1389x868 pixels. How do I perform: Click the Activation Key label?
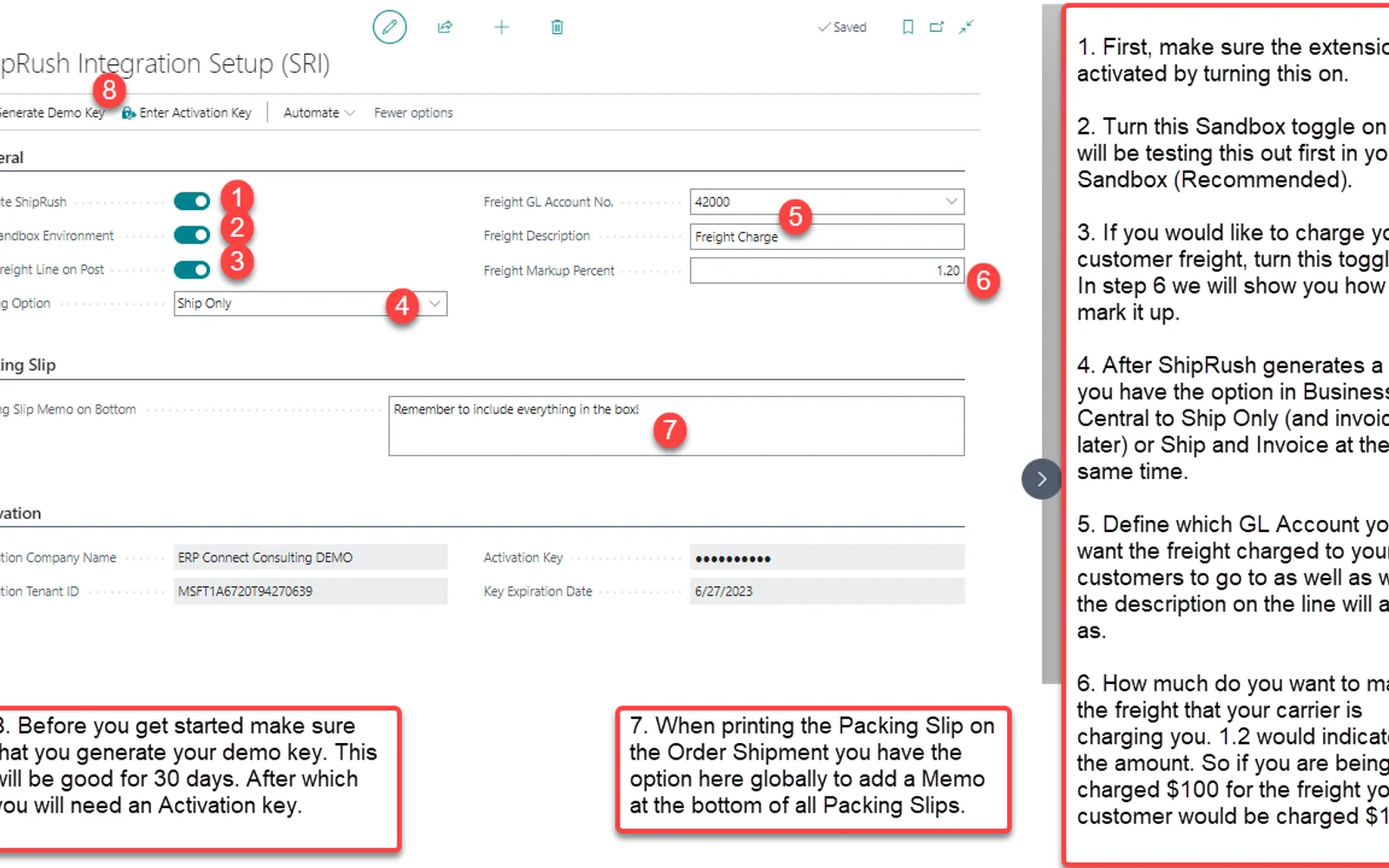click(523, 557)
